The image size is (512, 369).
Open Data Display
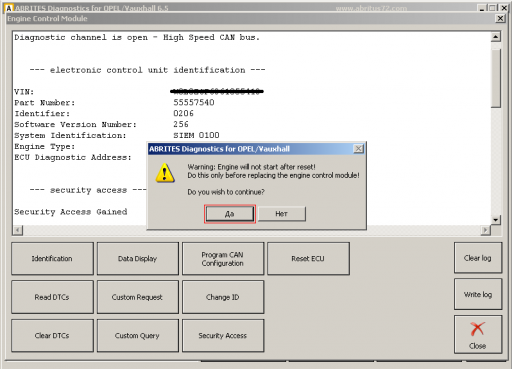138,258
